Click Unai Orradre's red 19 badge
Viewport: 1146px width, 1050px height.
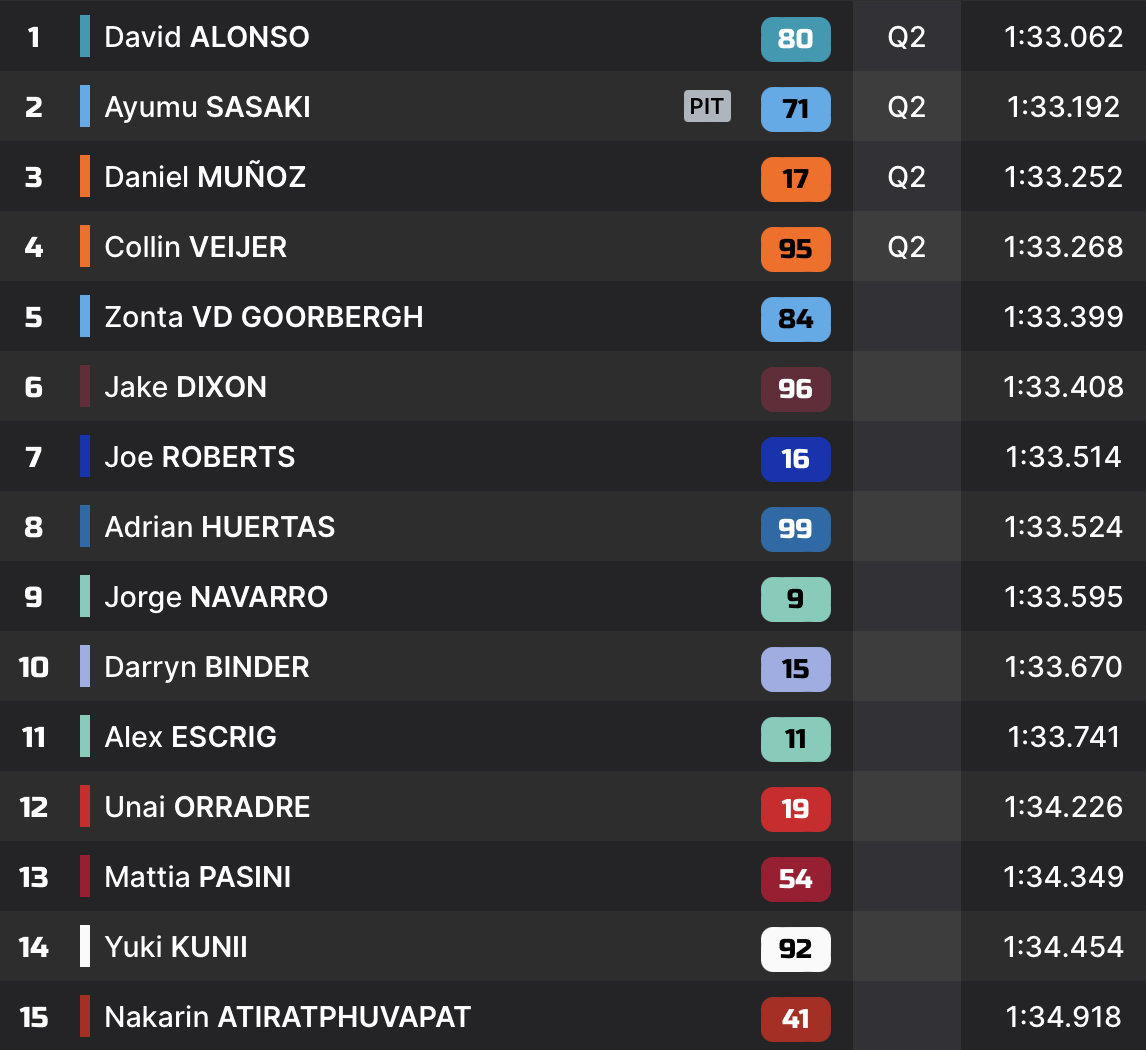pos(795,809)
